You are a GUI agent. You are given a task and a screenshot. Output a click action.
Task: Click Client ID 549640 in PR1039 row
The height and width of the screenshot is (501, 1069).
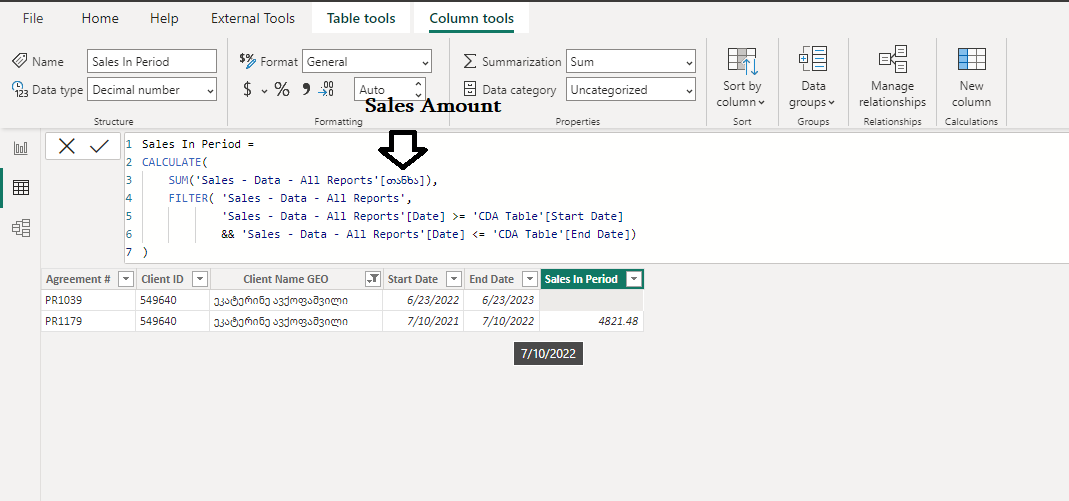[172, 300]
